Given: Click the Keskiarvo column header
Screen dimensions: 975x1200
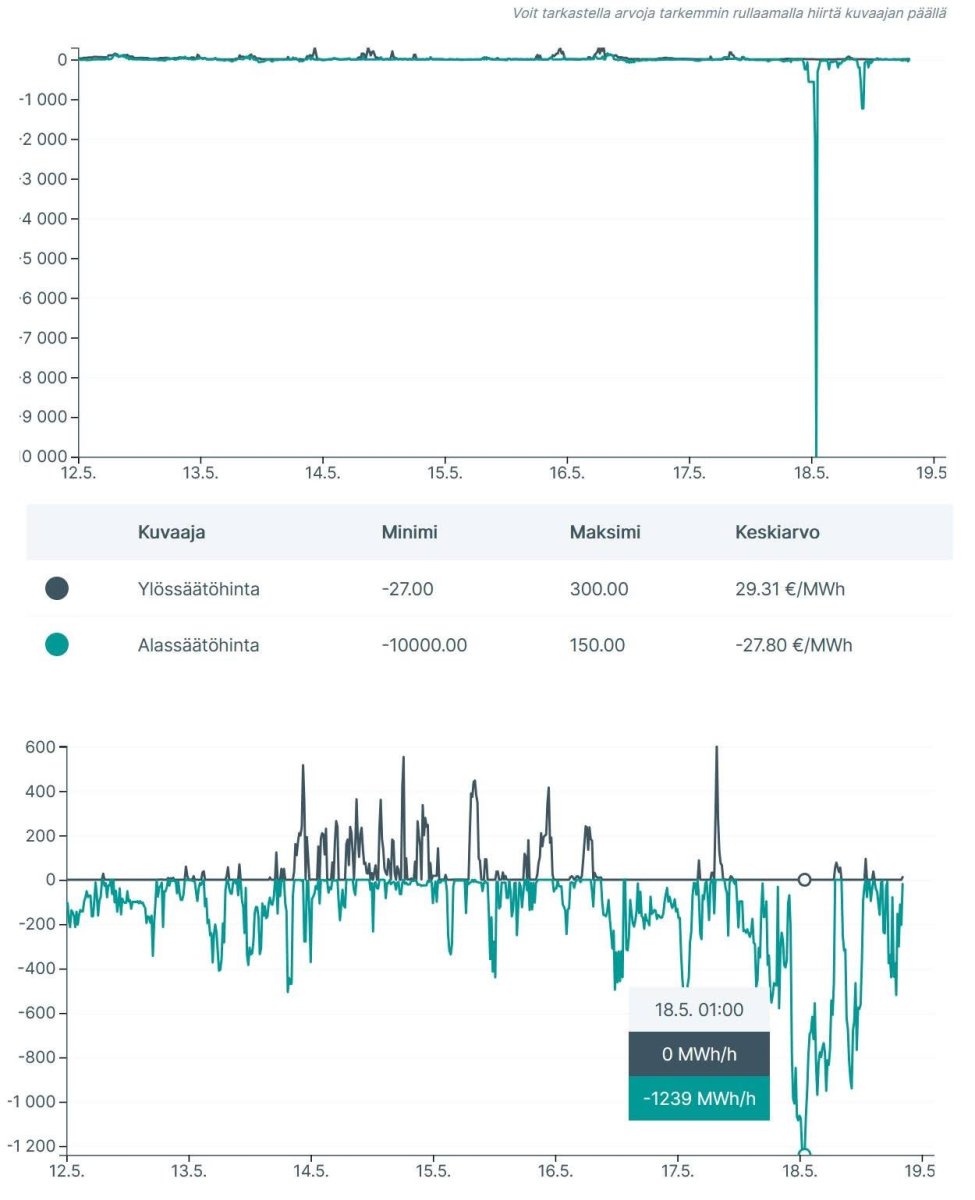Looking at the screenshot, I should tap(776, 532).
